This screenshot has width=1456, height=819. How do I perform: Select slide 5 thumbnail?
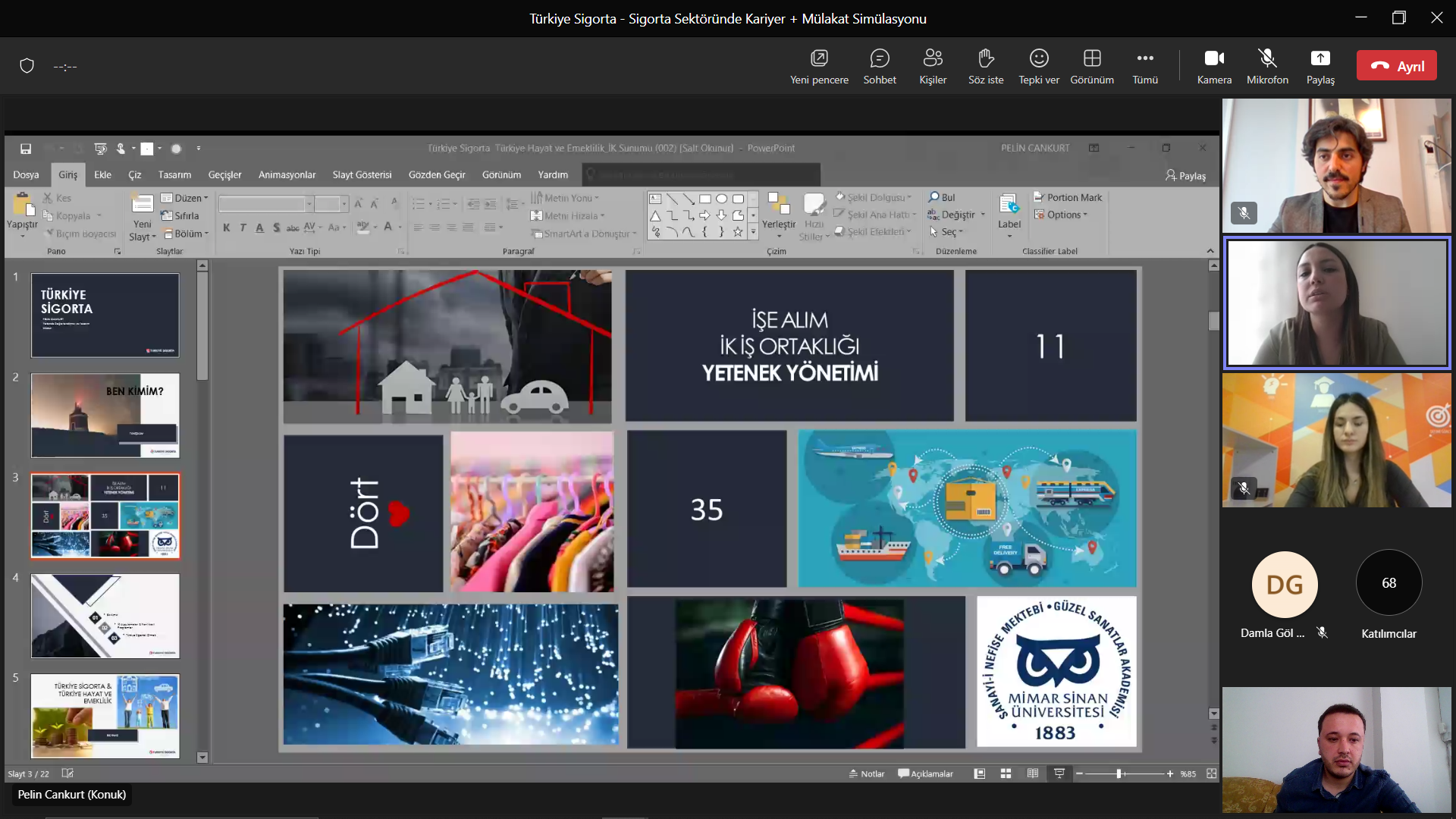[x=105, y=716]
